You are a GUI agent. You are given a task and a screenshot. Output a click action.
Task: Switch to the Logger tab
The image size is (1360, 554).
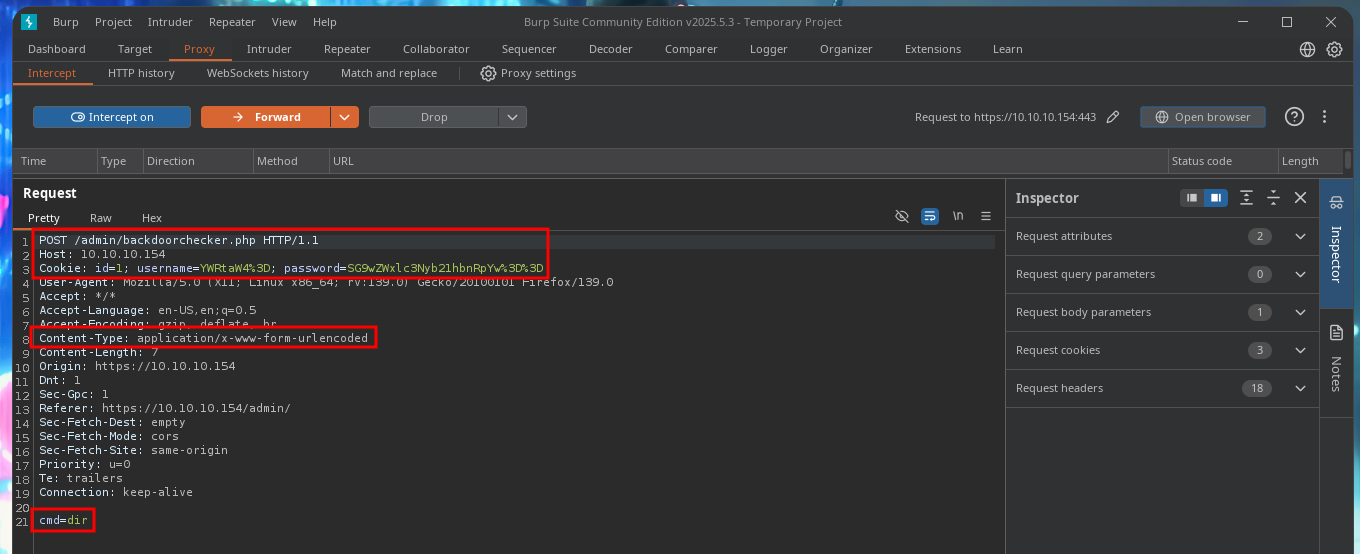[769, 49]
